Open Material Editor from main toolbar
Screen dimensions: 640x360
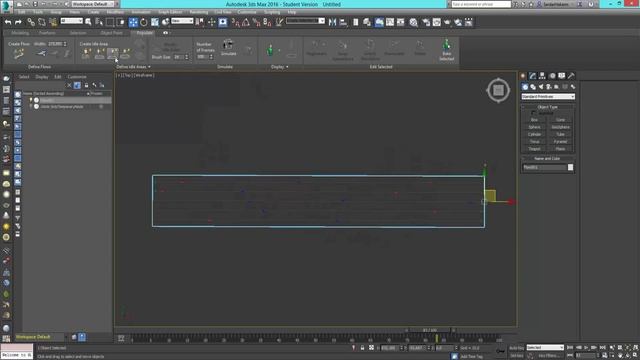[413, 22]
